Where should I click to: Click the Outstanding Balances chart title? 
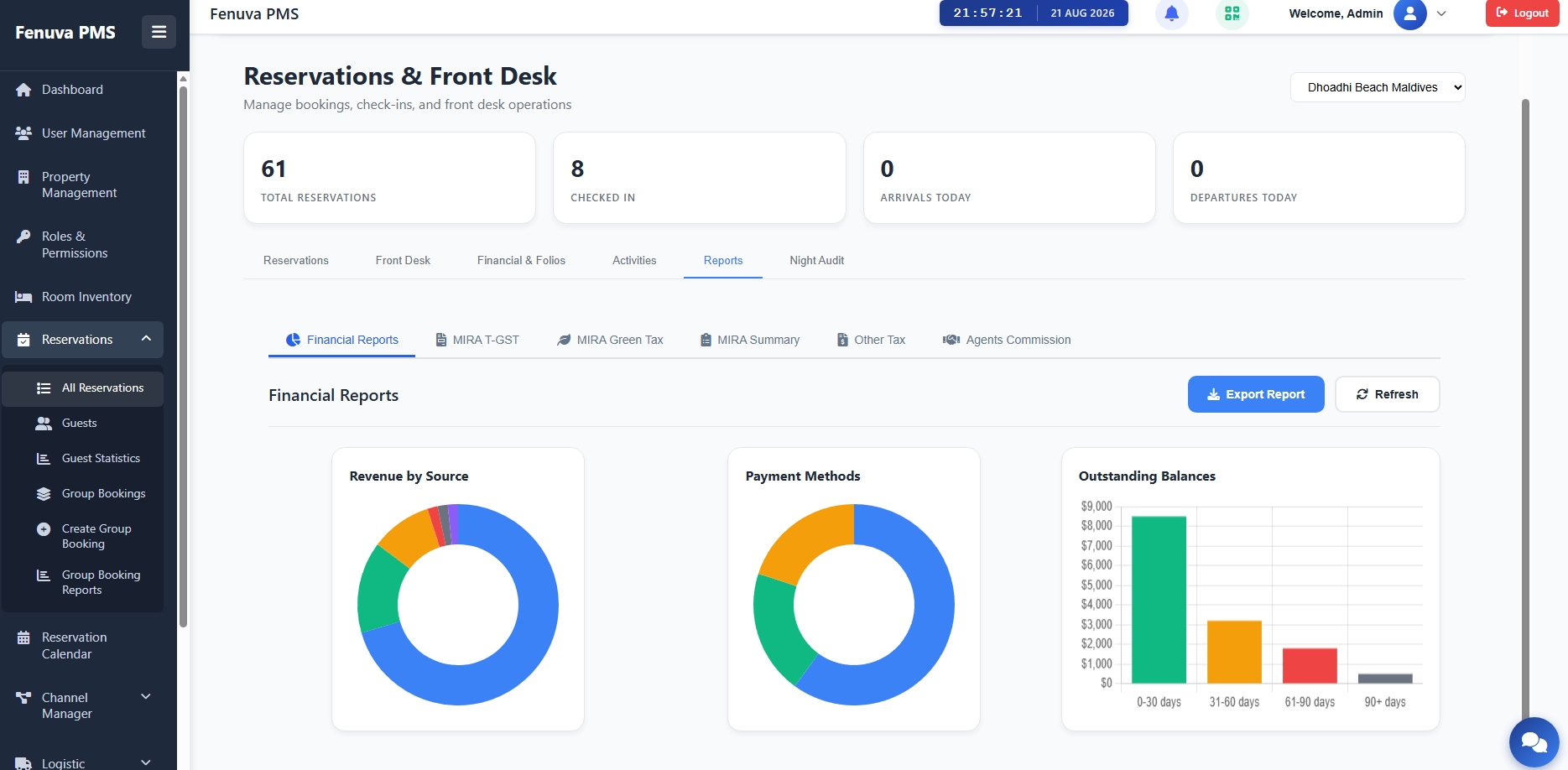(1147, 476)
